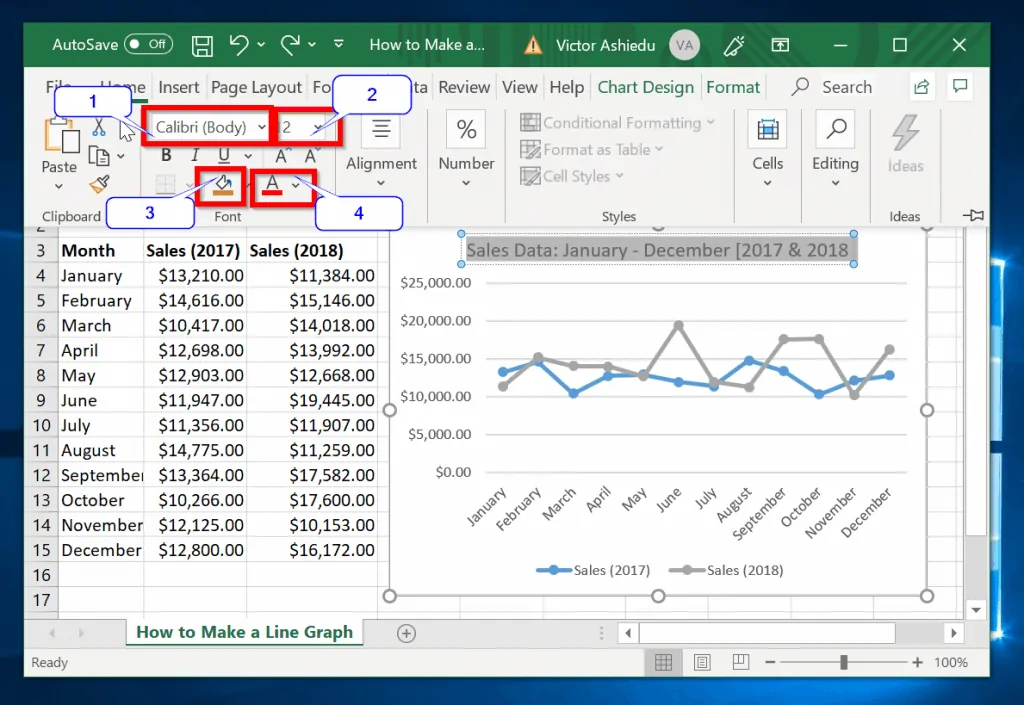Switch to Page Layout view in status bar
1024x705 pixels.
(x=702, y=662)
